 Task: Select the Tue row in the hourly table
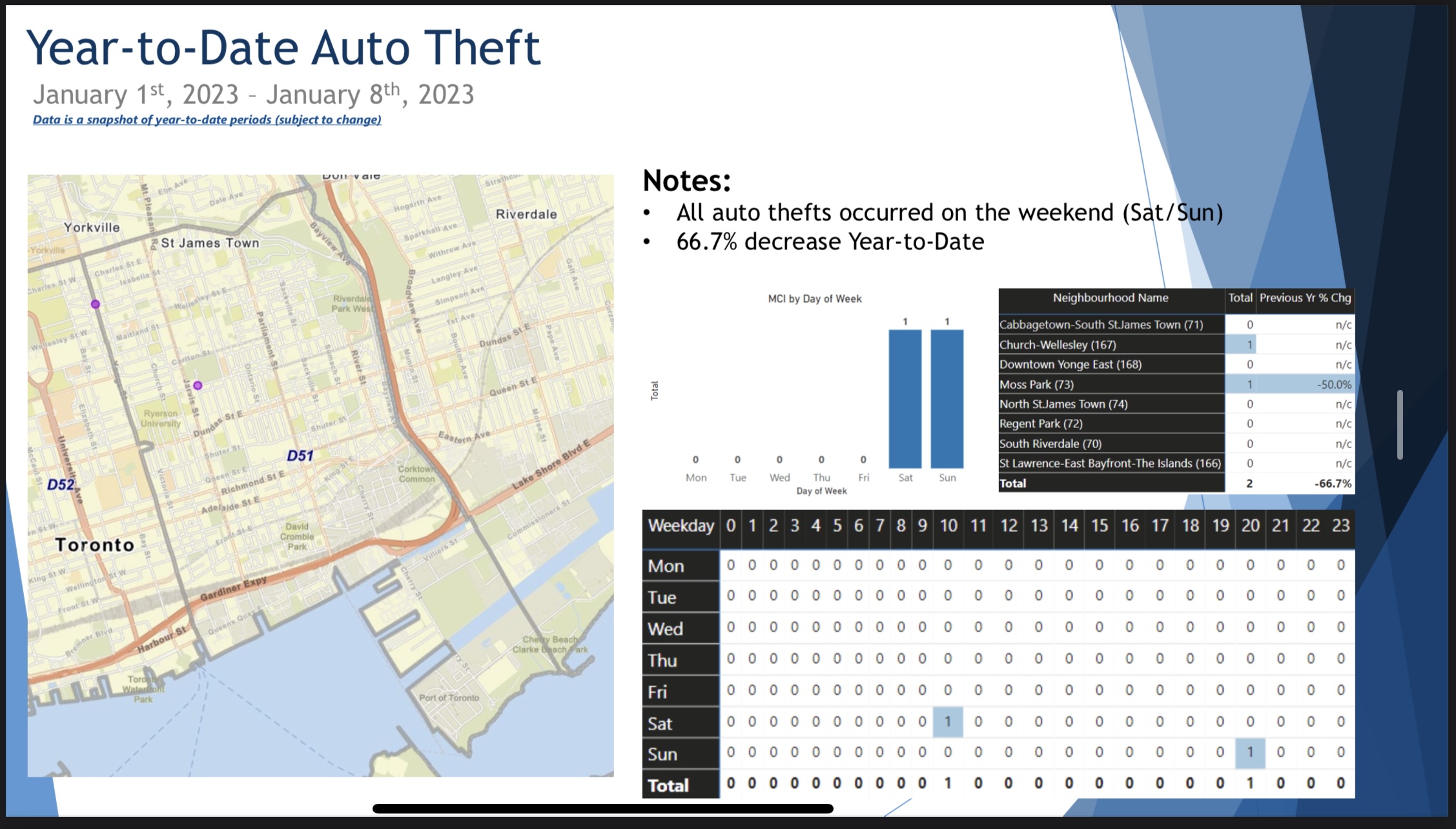click(x=998, y=597)
